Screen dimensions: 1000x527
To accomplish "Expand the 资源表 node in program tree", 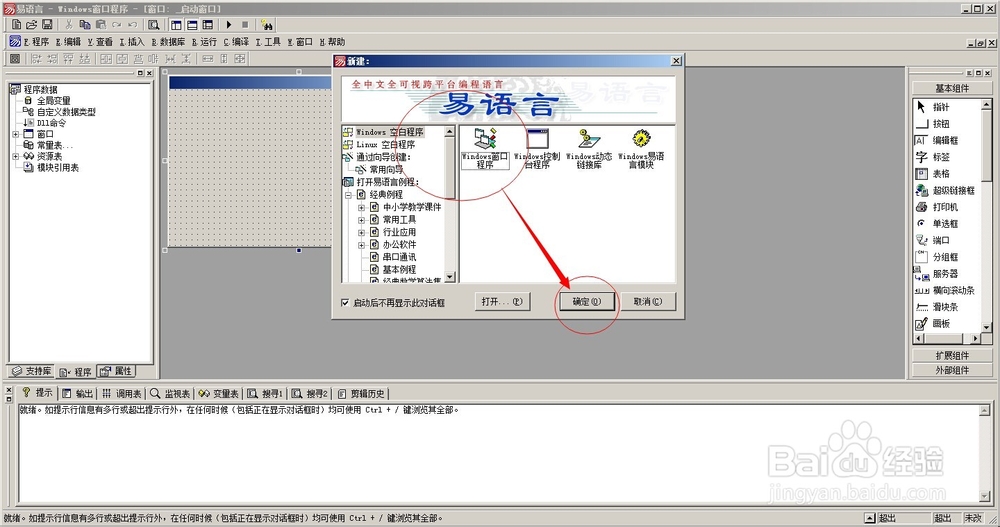I will pos(15,156).
